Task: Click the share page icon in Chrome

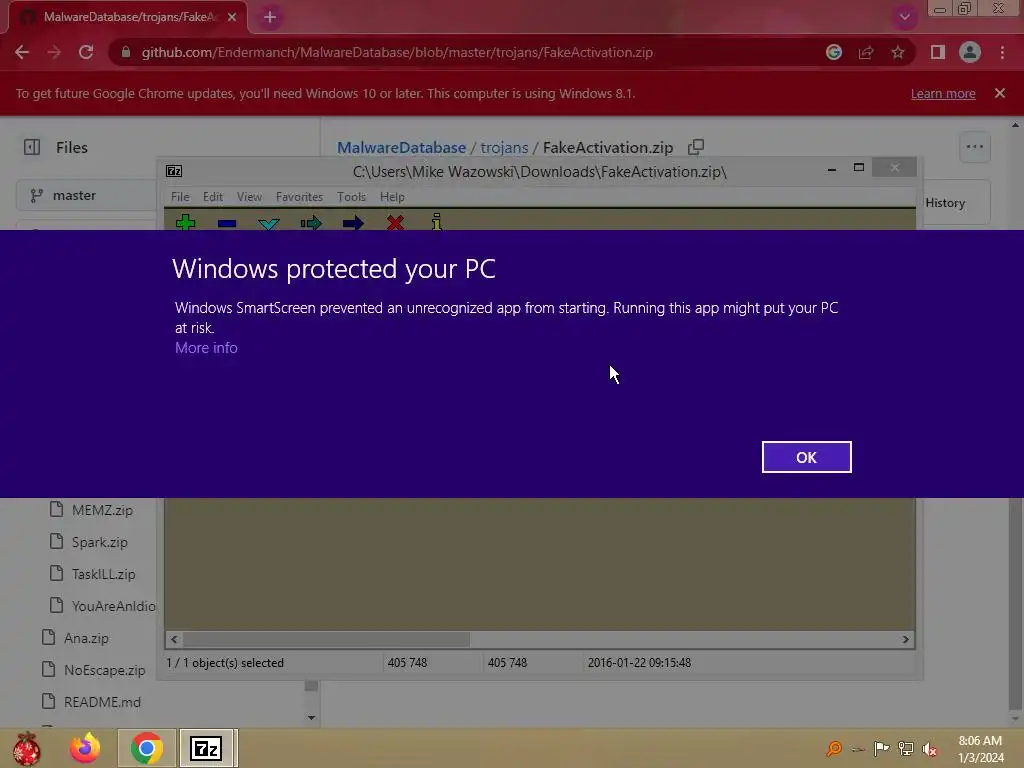Action: point(866,52)
